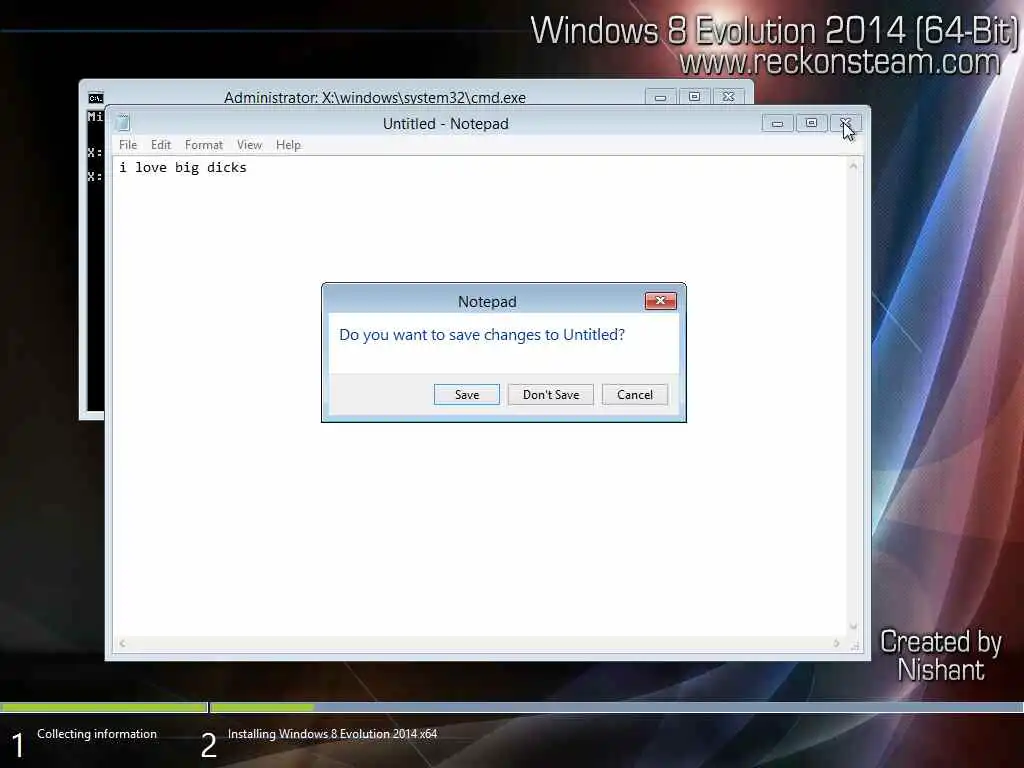Click the Notepad text editing area
This screenshot has width=1024, height=768.
point(480,396)
